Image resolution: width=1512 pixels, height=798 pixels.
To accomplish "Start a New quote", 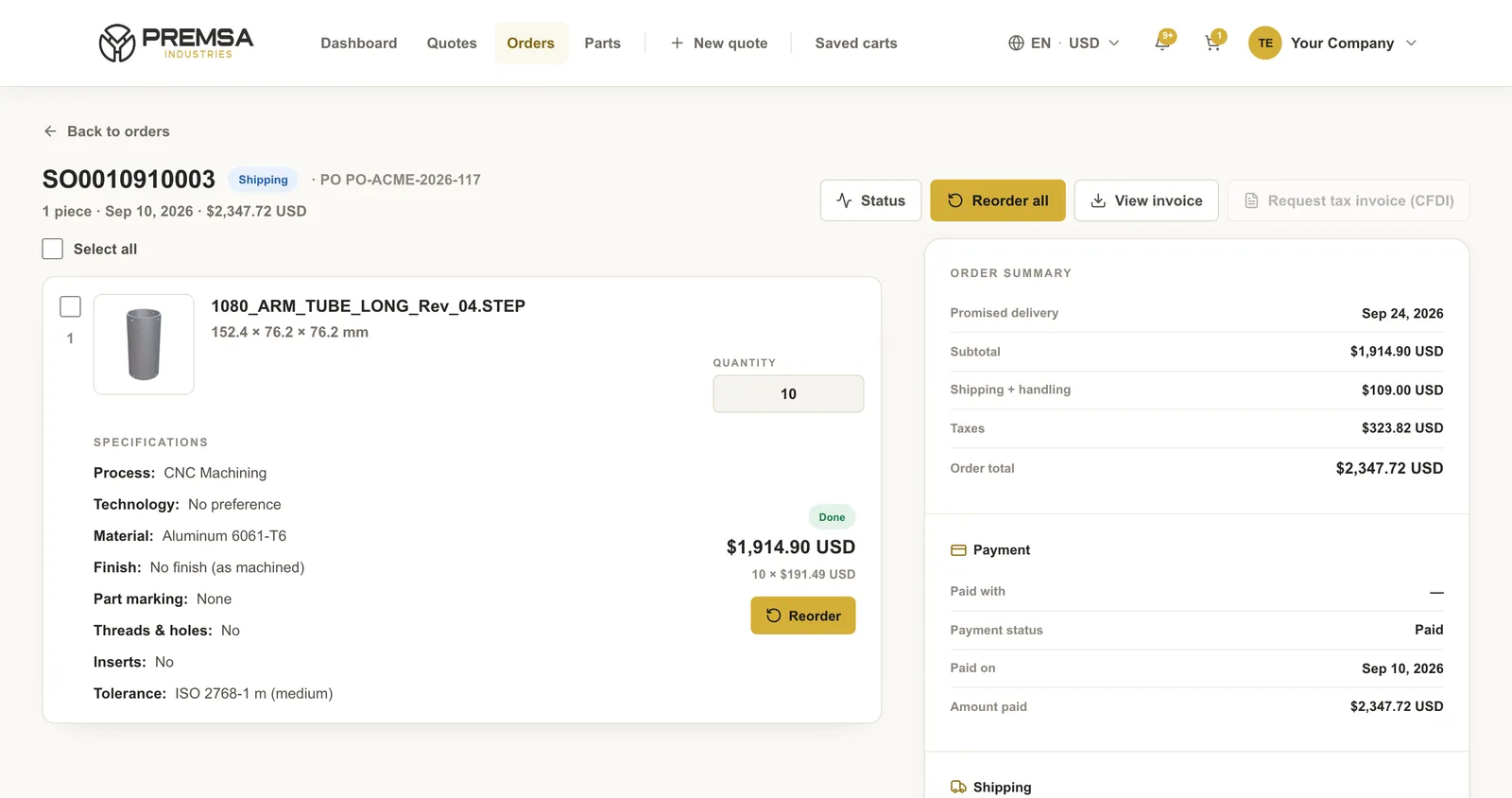I will (719, 43).
